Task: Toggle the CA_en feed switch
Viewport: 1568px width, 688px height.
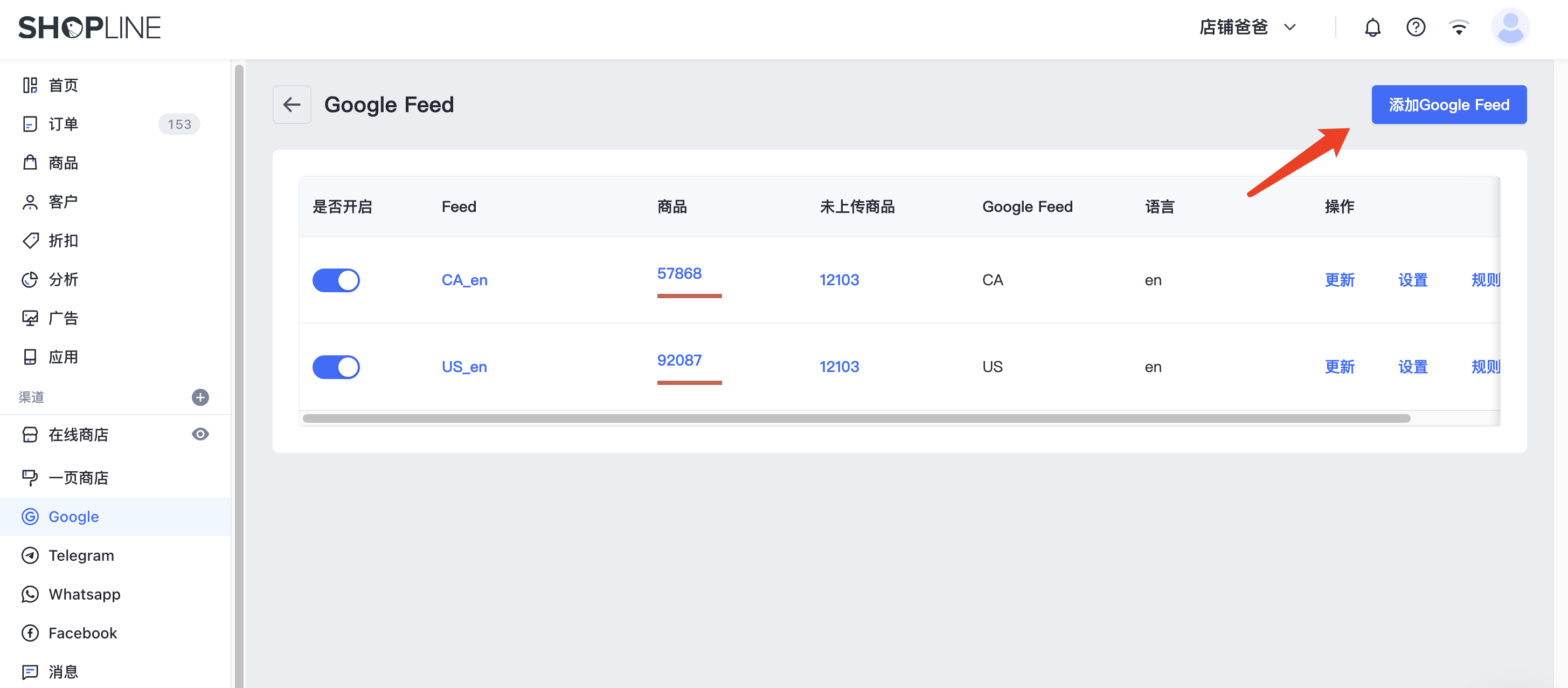Action: 336,280
